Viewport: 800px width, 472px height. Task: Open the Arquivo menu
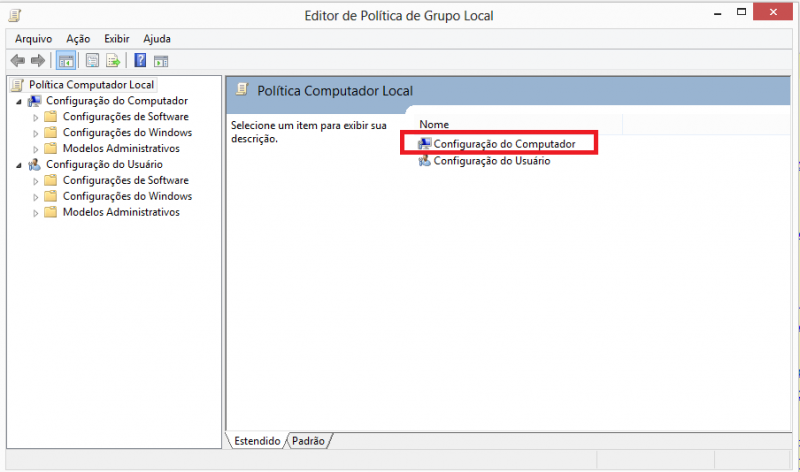coord(33,38)
